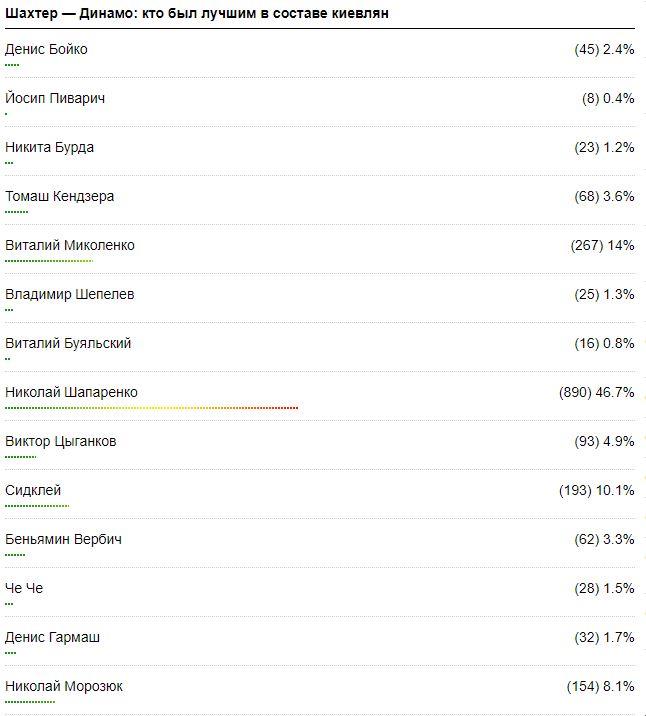The height and width of the screenshot is (716, 646).
Task: Select poll option Денис Бойко
Action: [x=46, y=49]
